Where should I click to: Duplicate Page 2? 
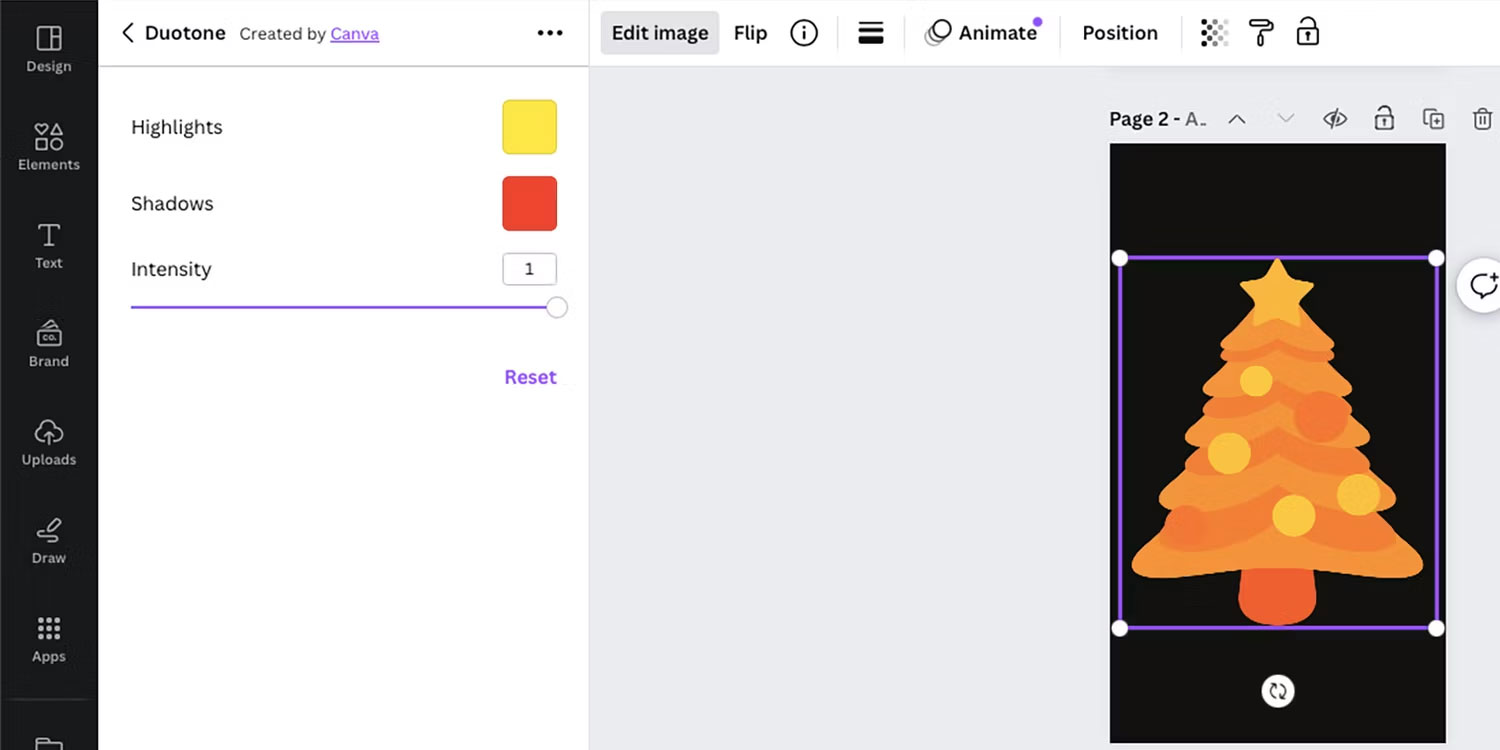coord(1433,118)
